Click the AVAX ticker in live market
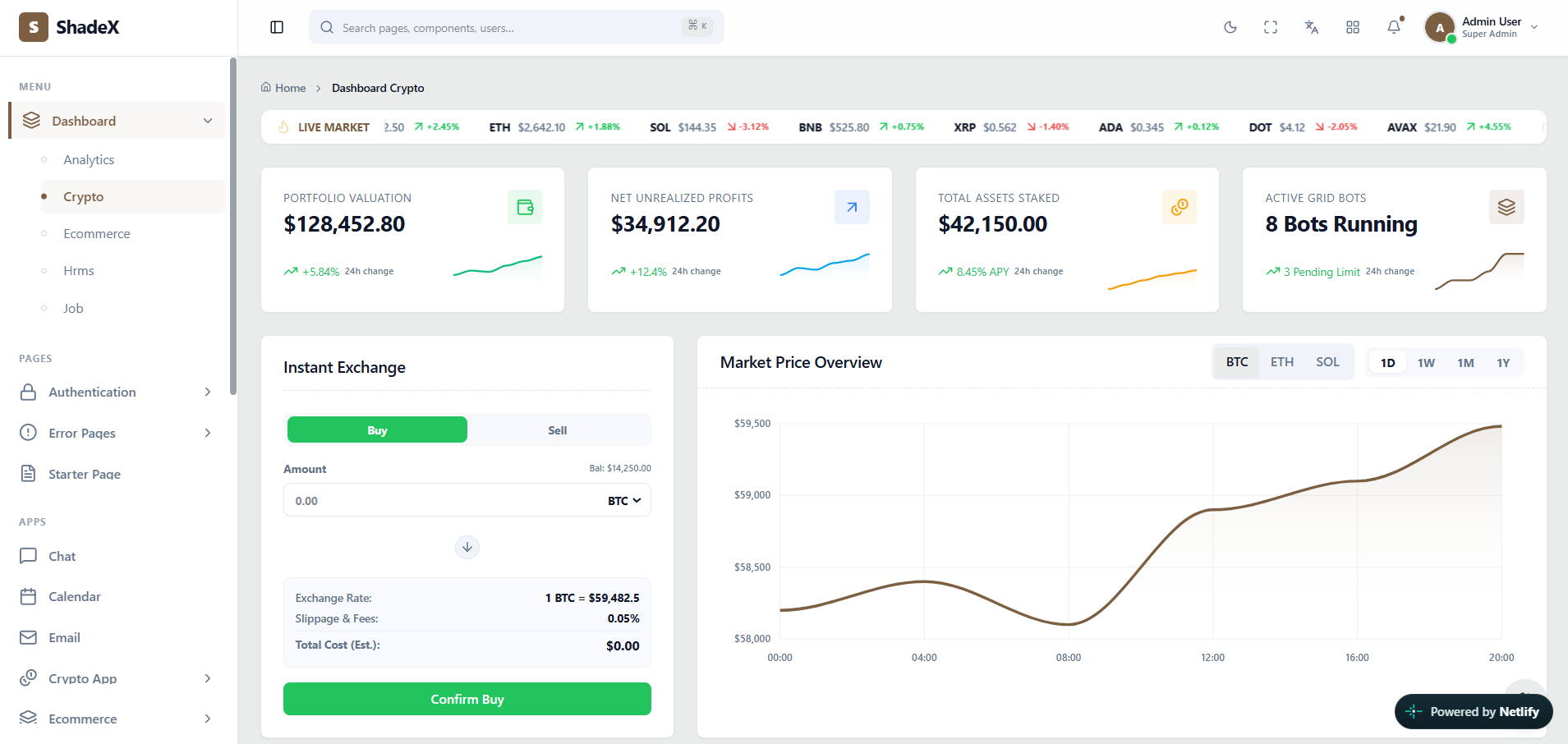Screen dimensions: 1568x744 click(x=1449, y=127)
